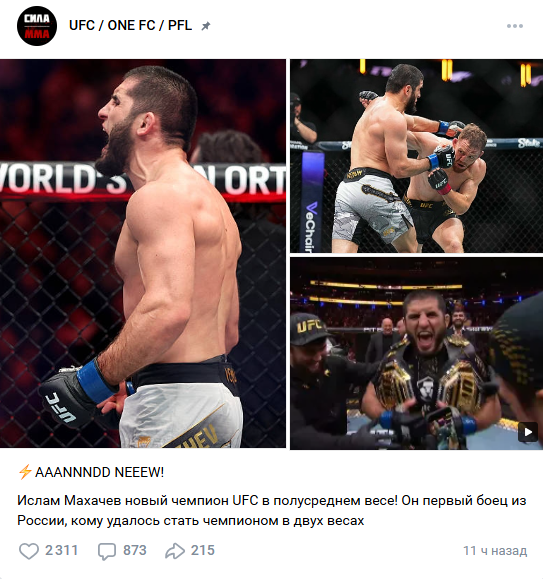Click the Ислам Махачев post text paragraph
The width and height of the screenshot is (543, 579).
point(271,511)
